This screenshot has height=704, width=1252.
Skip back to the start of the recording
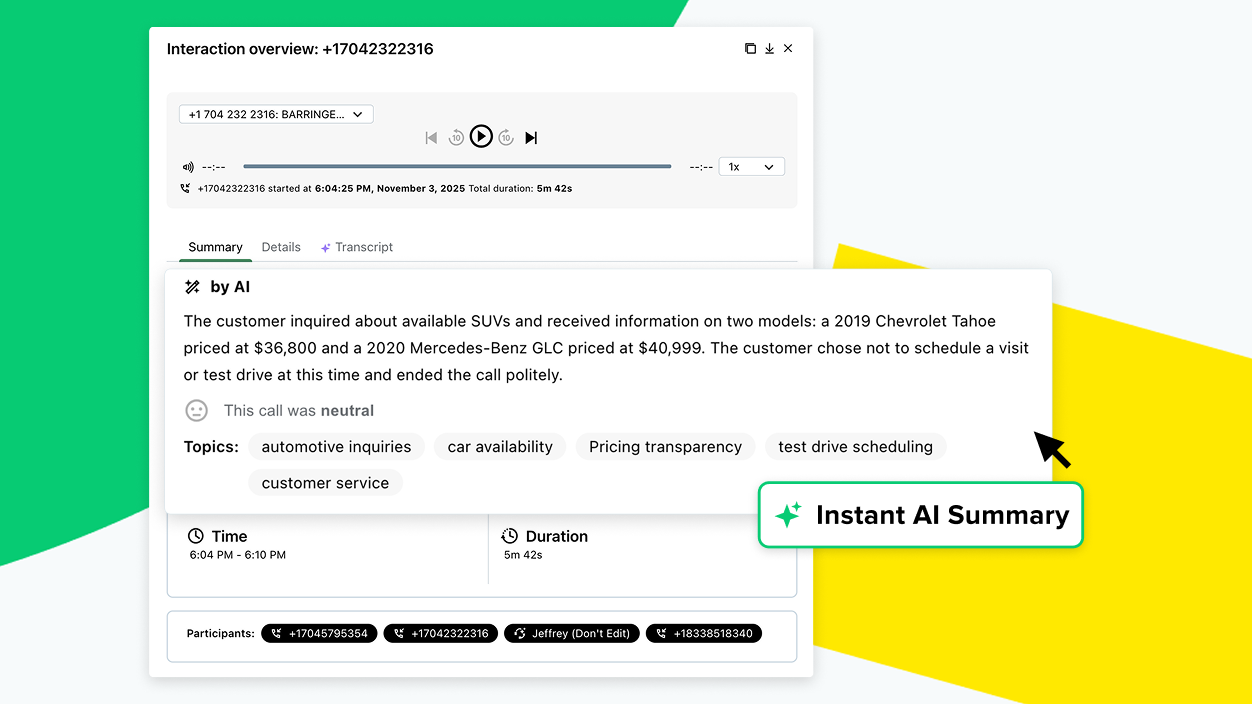[x=431, y=137]
